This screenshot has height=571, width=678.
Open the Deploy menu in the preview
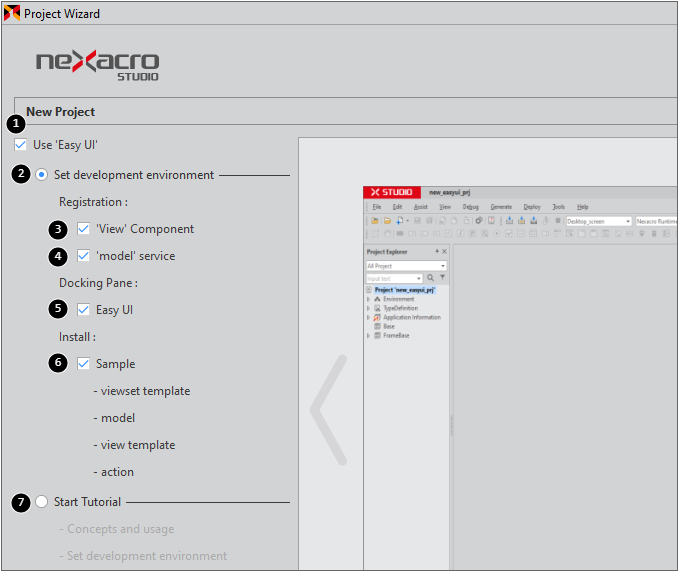click(532, 207)
